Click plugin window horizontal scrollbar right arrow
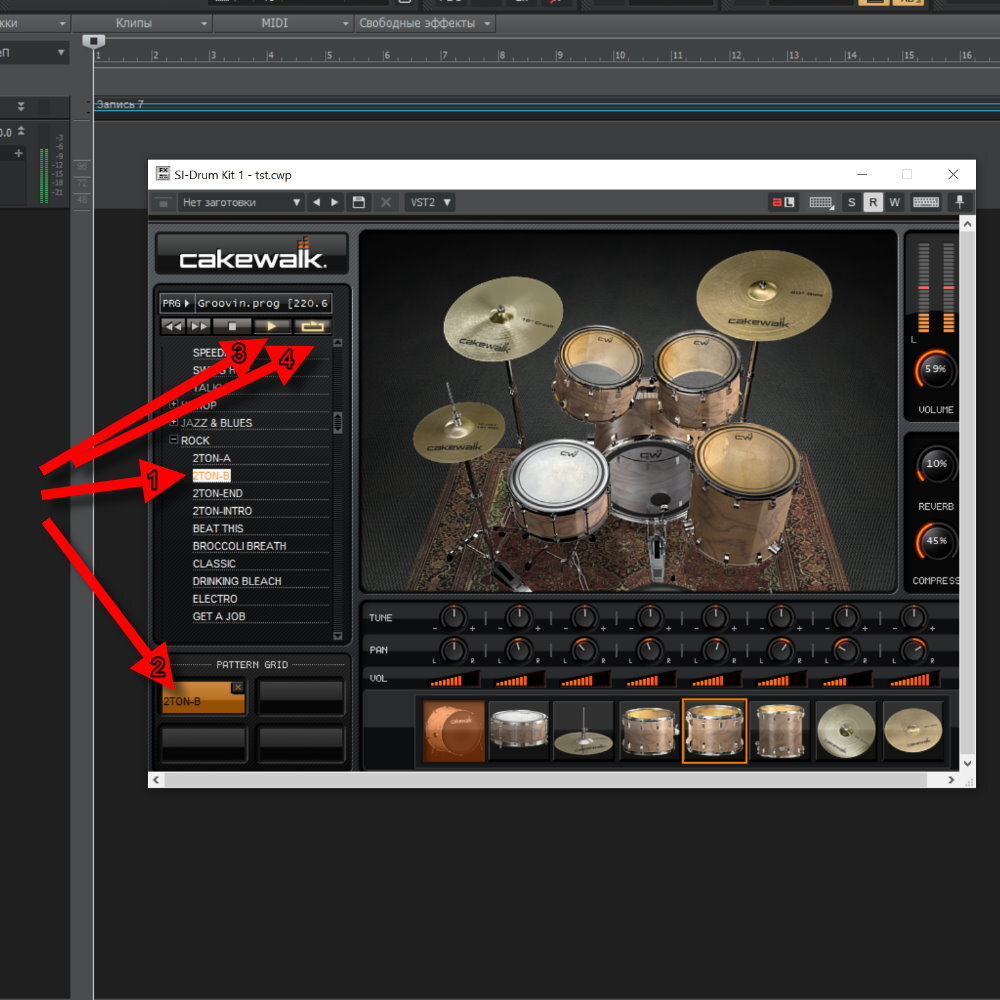This screenshot has width=1000, height=1000. 951,779
